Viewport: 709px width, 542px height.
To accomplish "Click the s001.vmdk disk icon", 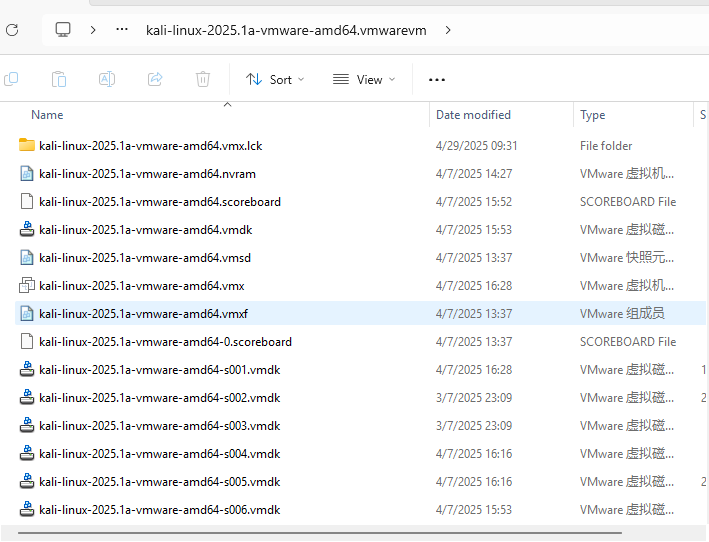I will [27, 369].
